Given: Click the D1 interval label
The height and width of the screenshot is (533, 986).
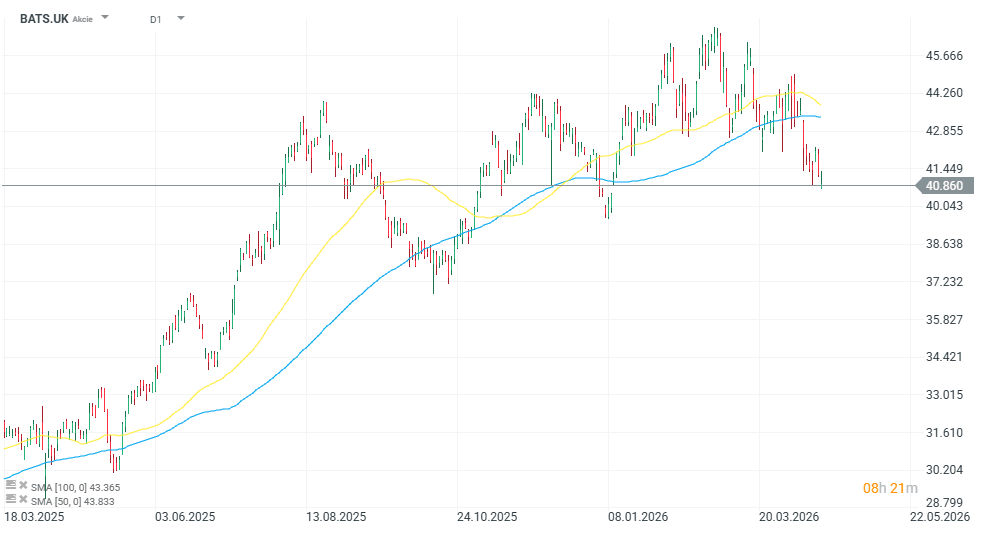Looking at the screenshot, I should point(156,19).
